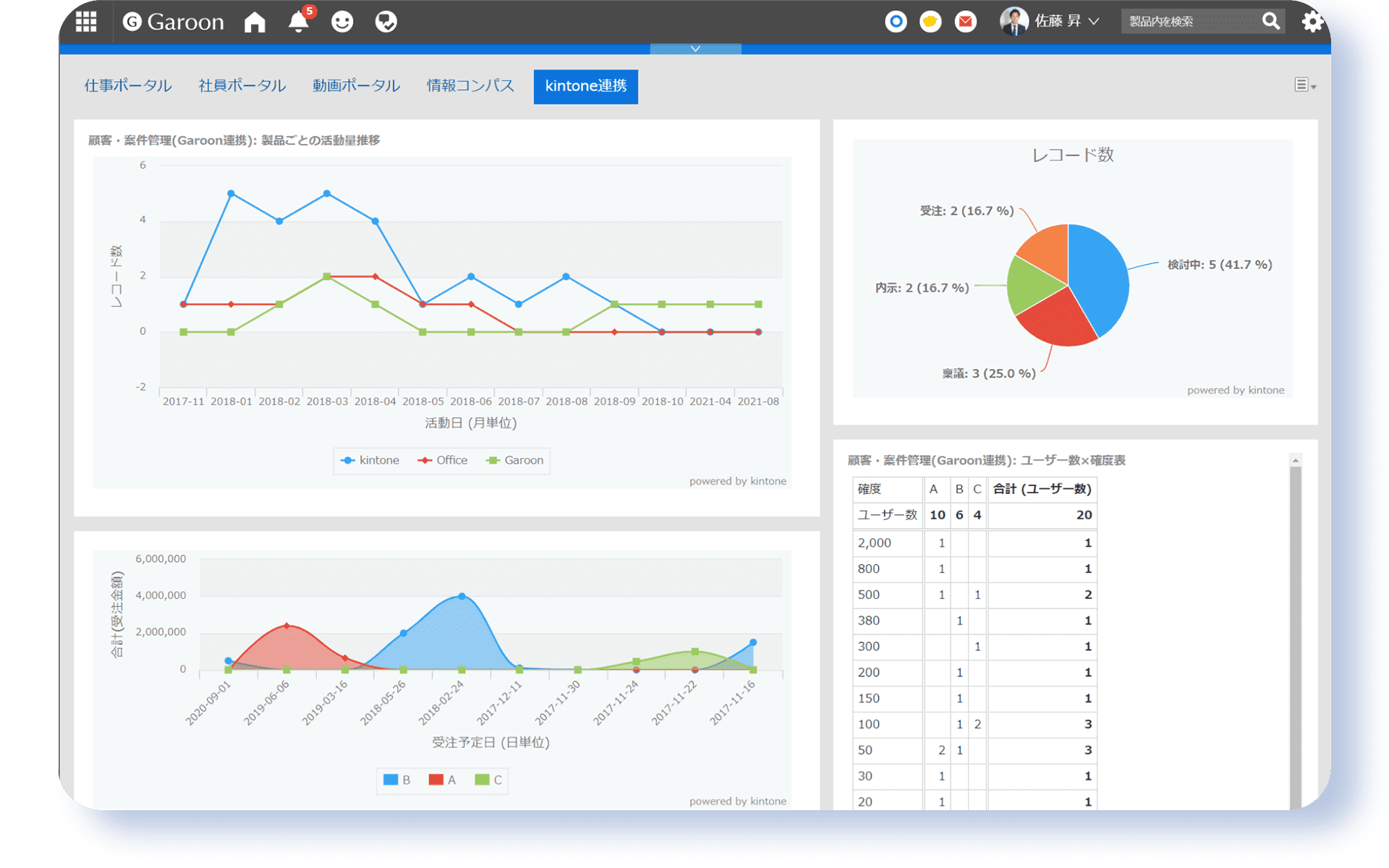Switch to 社員ポータル tab
The image size is (1389, 868).
click(242, 86)
